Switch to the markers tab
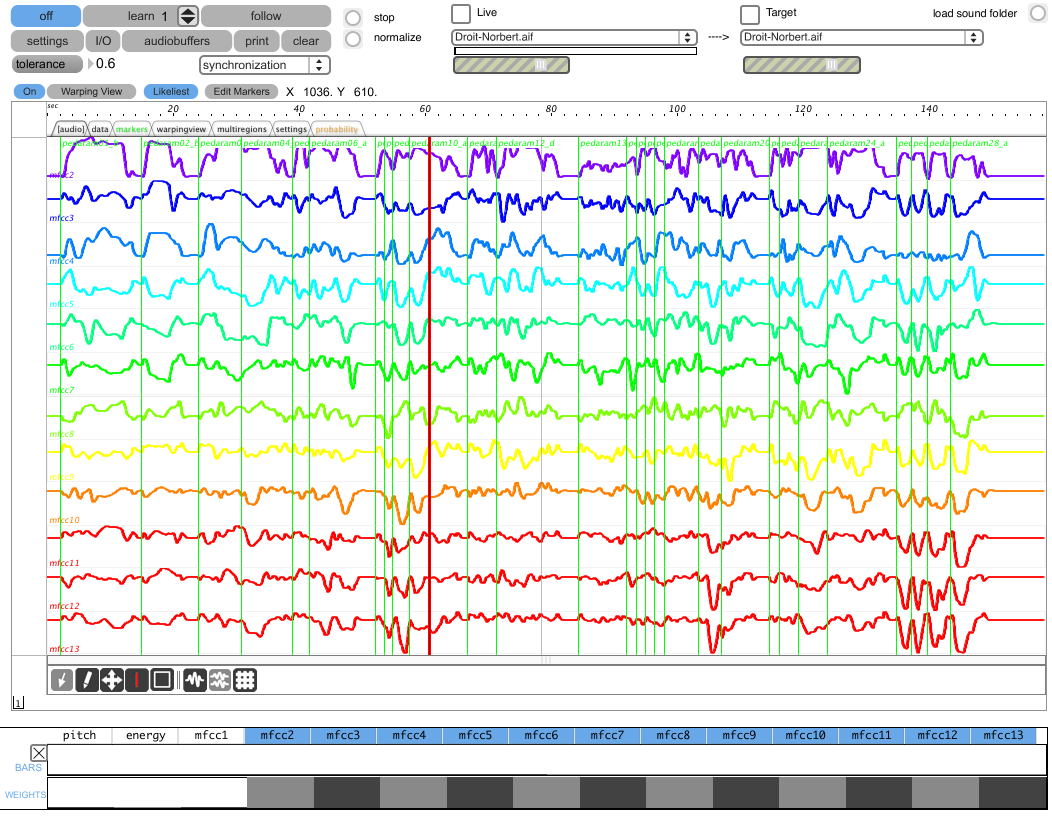Screen dimensions: 1052x816 tap(132, 129)
